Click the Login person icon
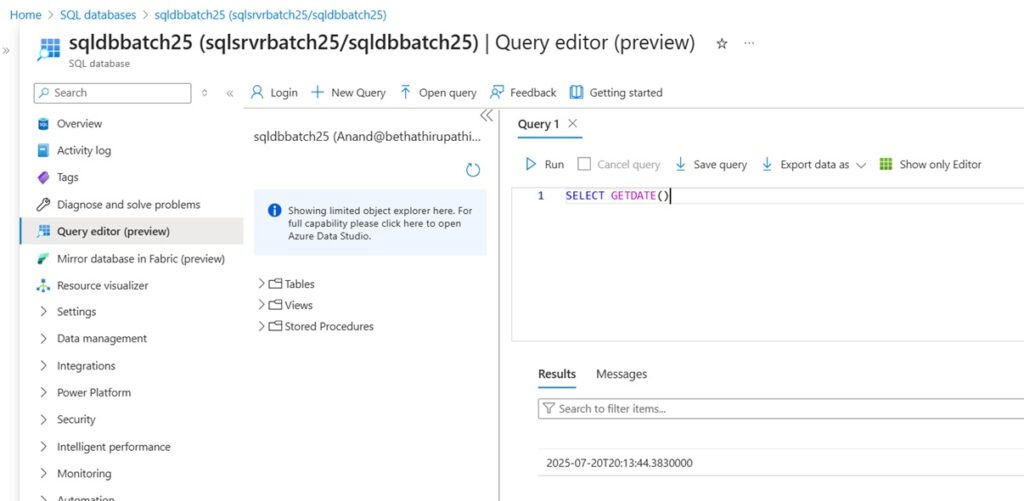This screenshot has width=1024, height=501. point(257,92)
